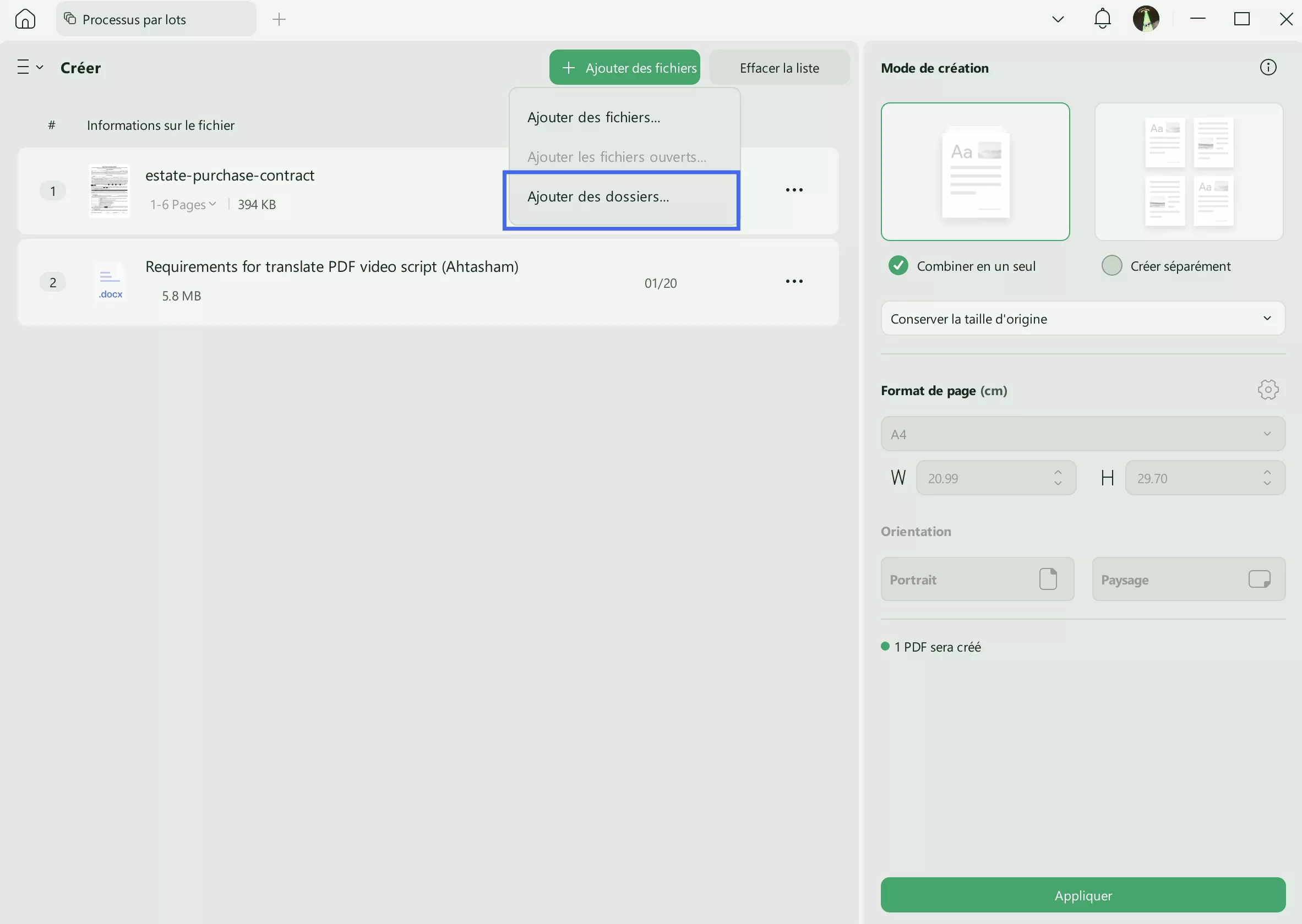Click the Appliquer button
The height and width of the screenshot is (924, 1302).
[x=1082, y=895]
